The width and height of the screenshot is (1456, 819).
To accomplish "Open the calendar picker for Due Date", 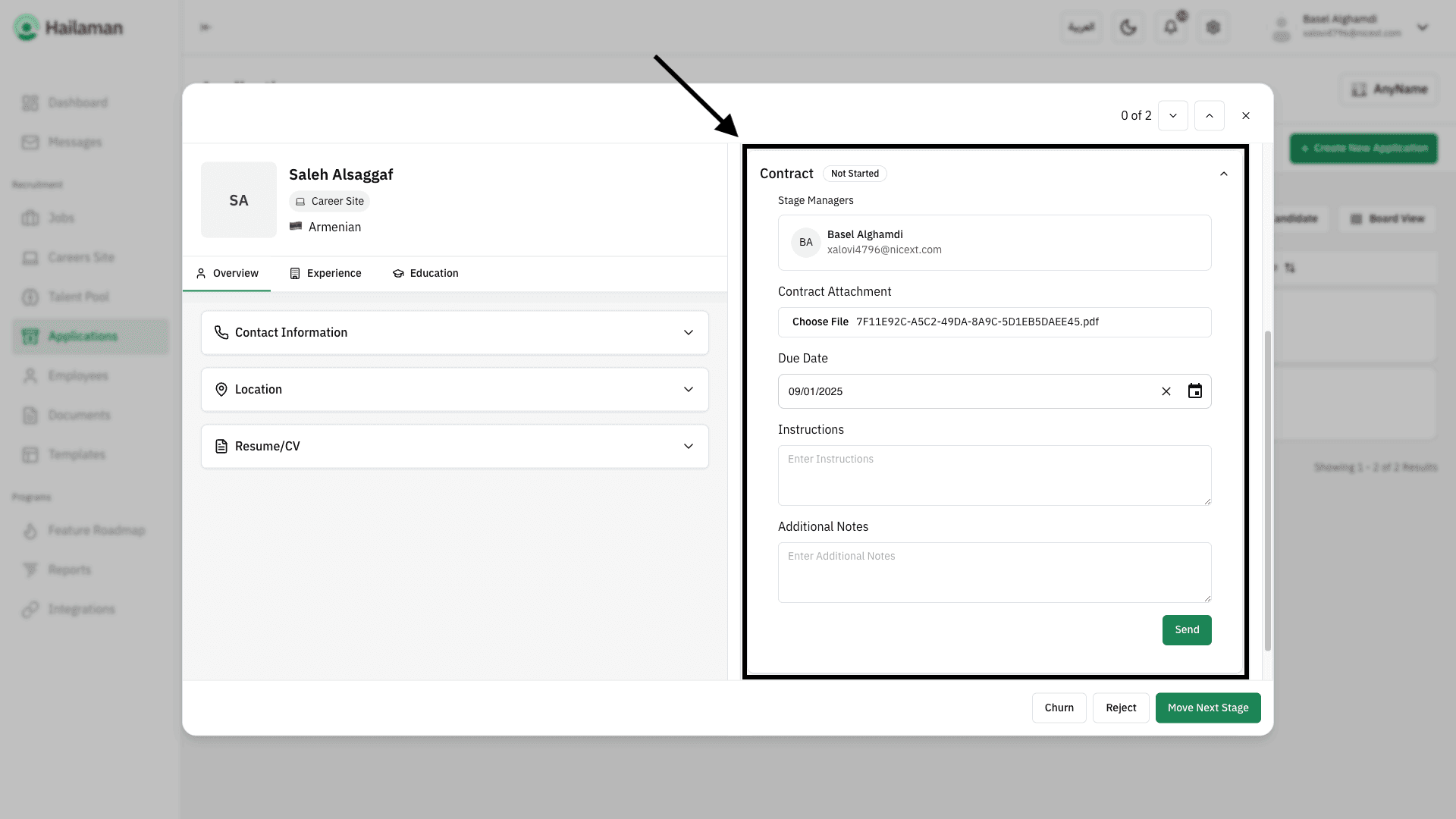I will [1194, 391].
